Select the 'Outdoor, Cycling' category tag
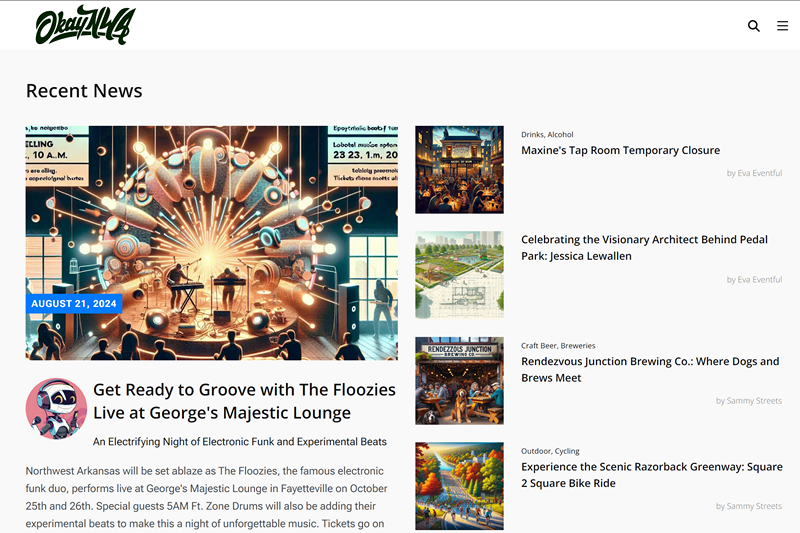Image resolution: width=800 pixels, height=533 pixels. click(550, 451)
